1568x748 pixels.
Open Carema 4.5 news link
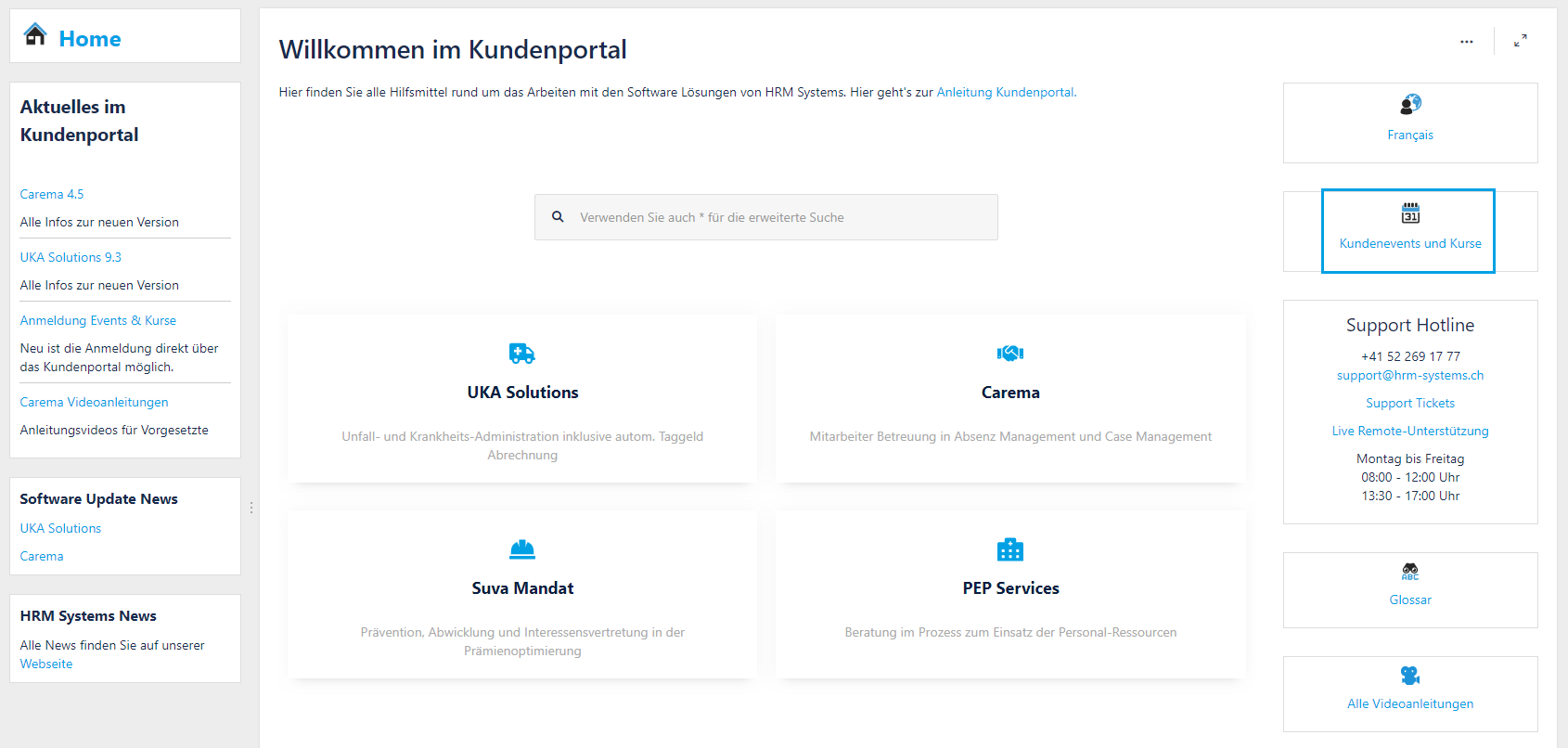click(52, 195)
